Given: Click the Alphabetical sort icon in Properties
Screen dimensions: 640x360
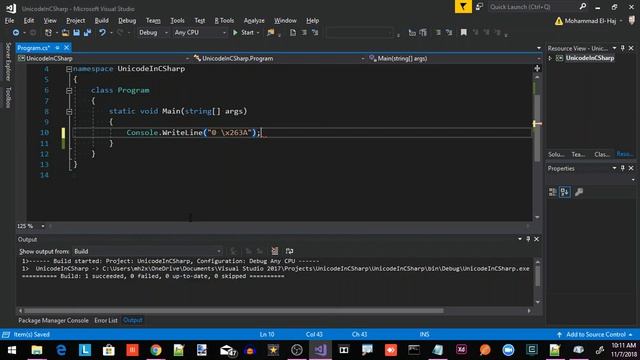Looking at the screenshot, I should (565, 192).
